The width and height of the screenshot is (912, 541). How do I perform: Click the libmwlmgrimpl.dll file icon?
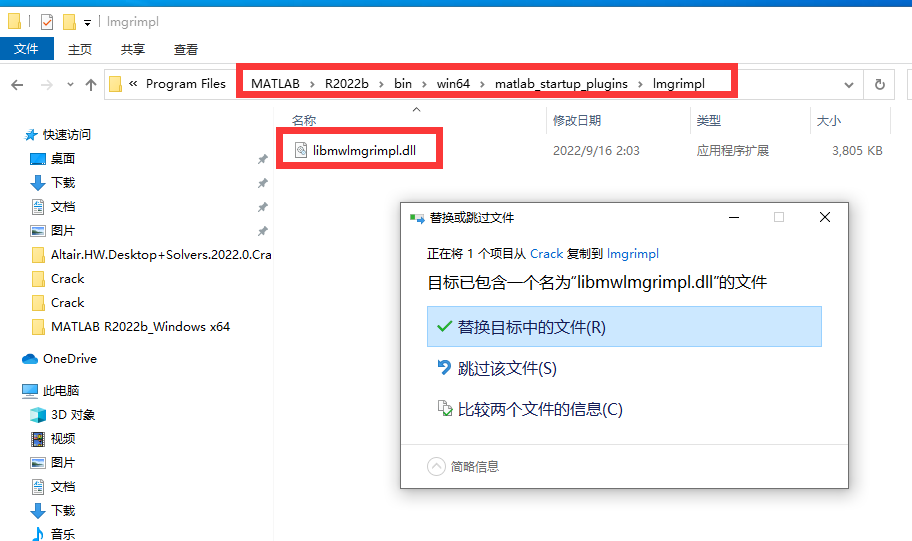pos(301,151)
